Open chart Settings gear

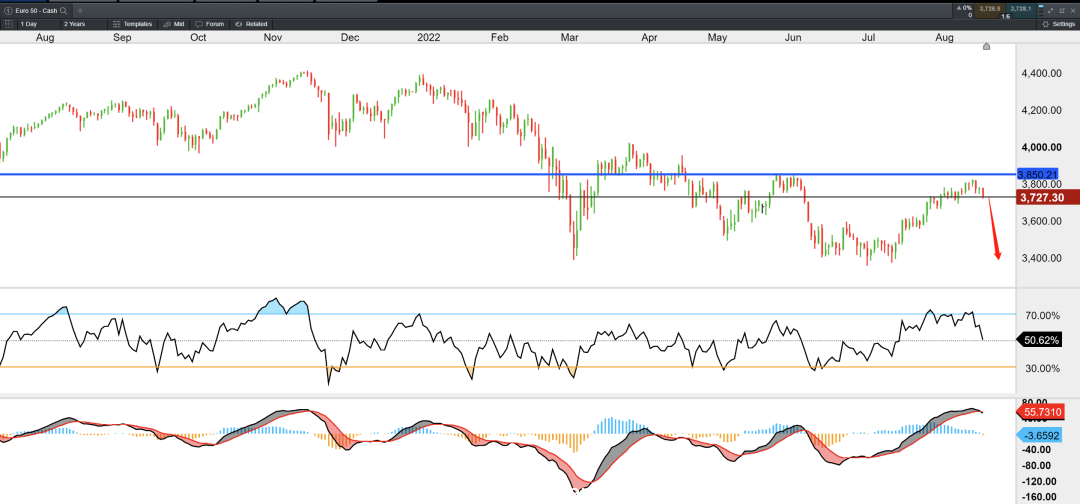1057,23
